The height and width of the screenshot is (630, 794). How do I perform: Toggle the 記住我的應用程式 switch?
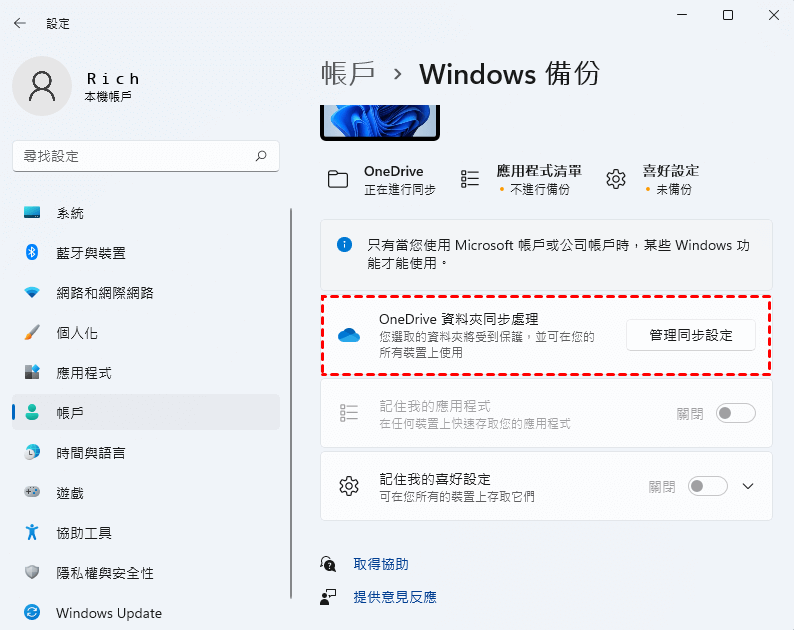pyautogui.click(x=735, y=413)
